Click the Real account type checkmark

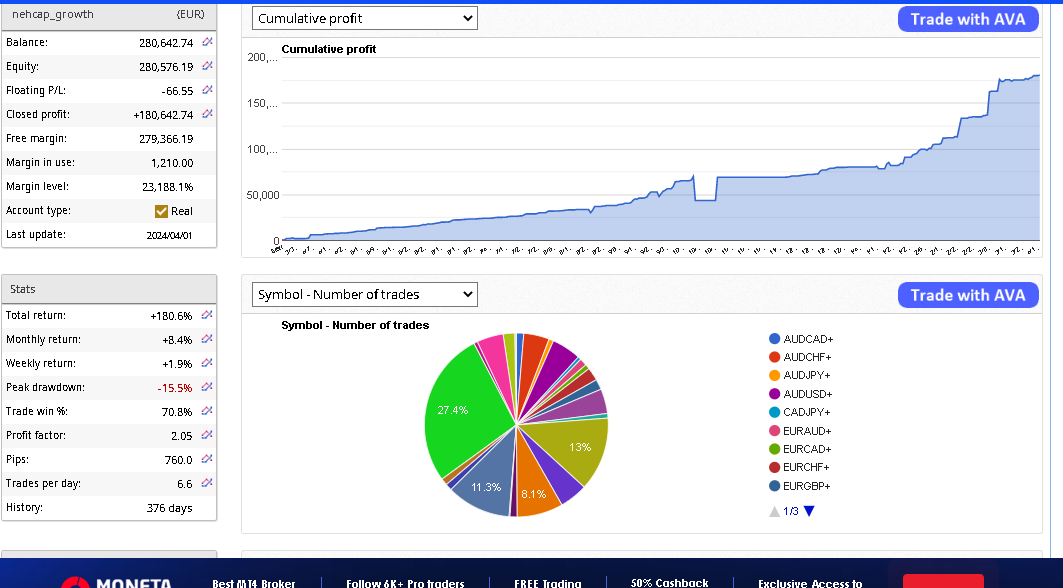point(161,211)
